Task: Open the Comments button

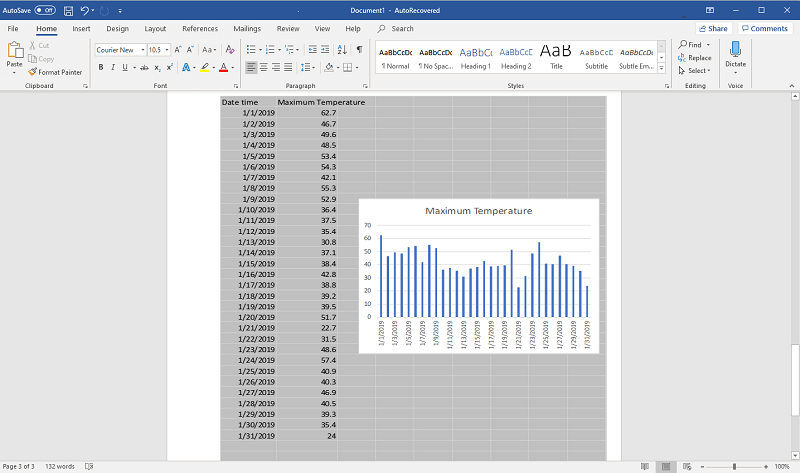Action: pos(764,29)
